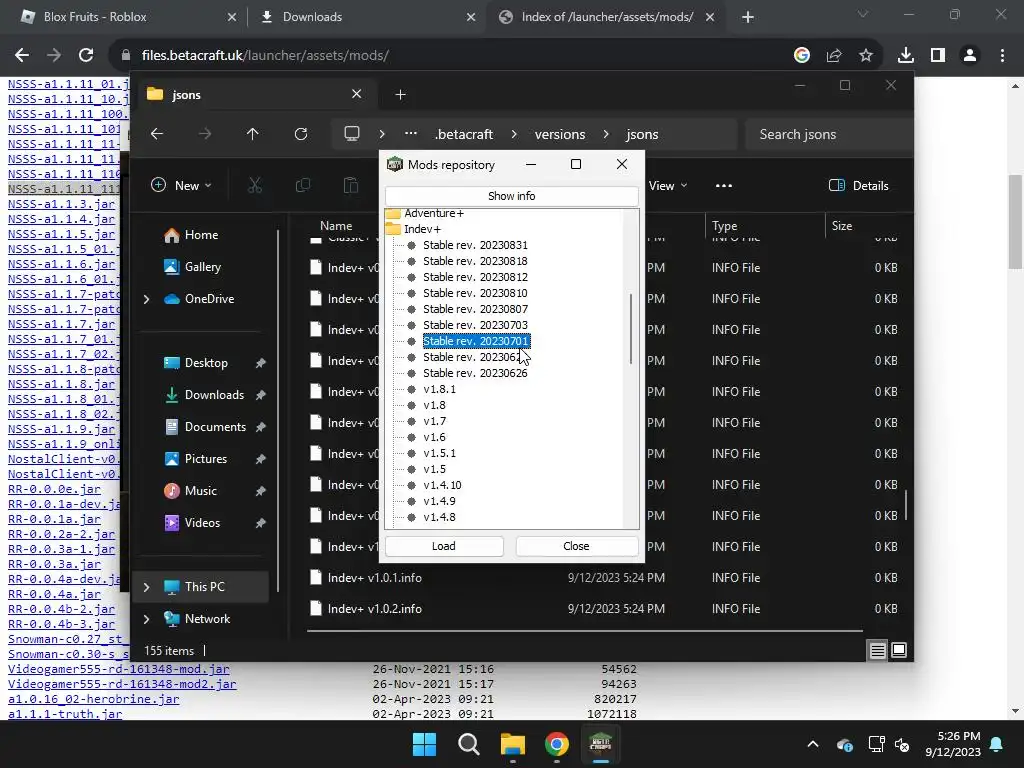Open the Videogamer555-rd-161348-mod.jar link
This screenshot has width=1024, height=768.
(119, 669)
